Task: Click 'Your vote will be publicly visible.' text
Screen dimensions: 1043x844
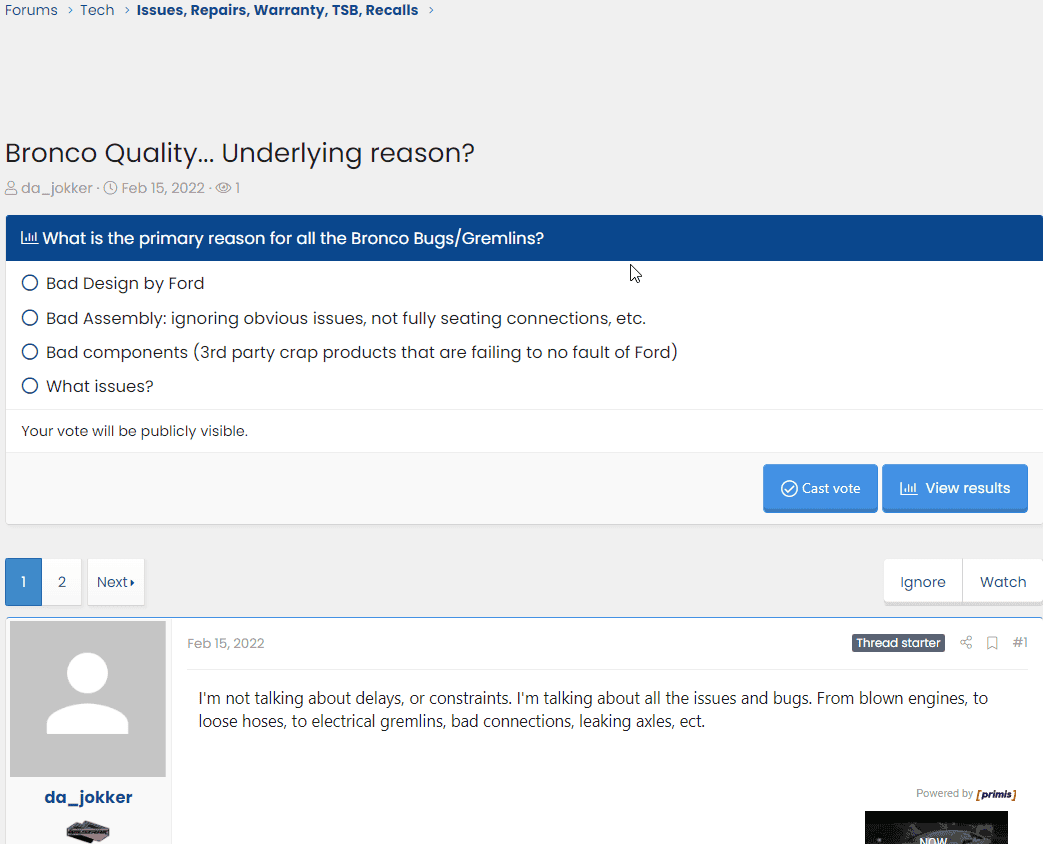Action: 134,431
